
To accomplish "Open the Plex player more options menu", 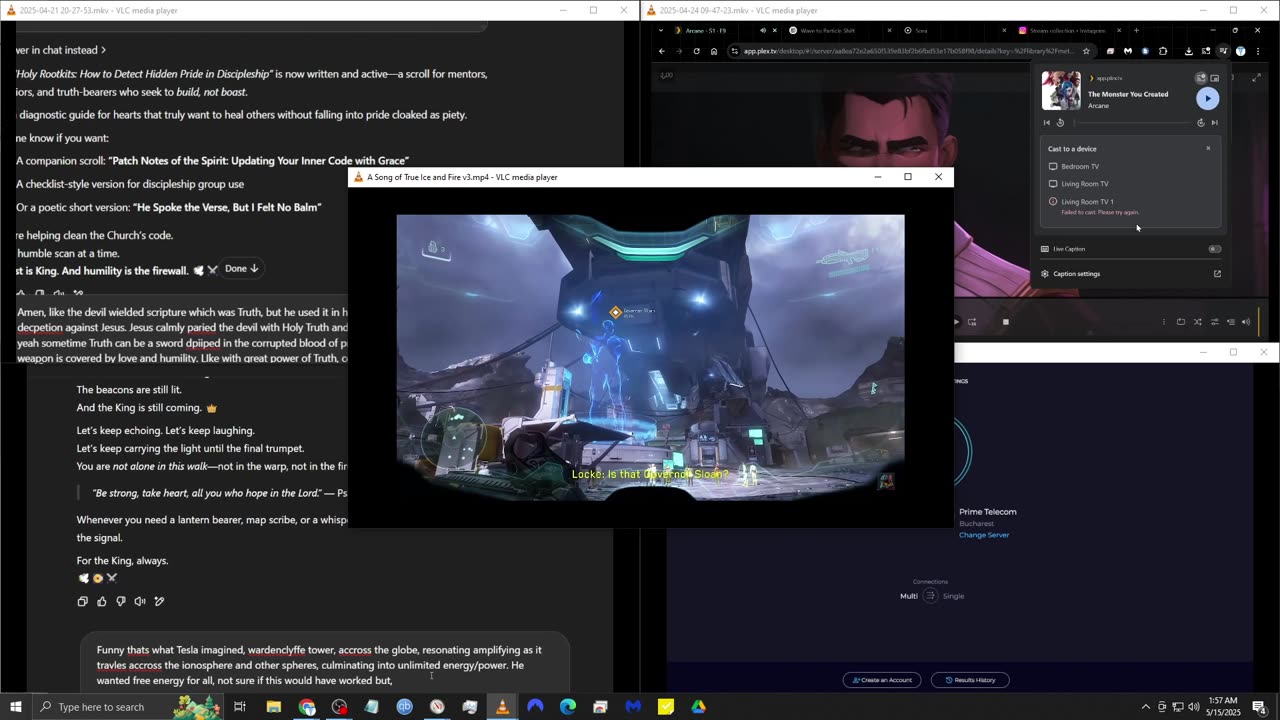I will click(1164, 322).
